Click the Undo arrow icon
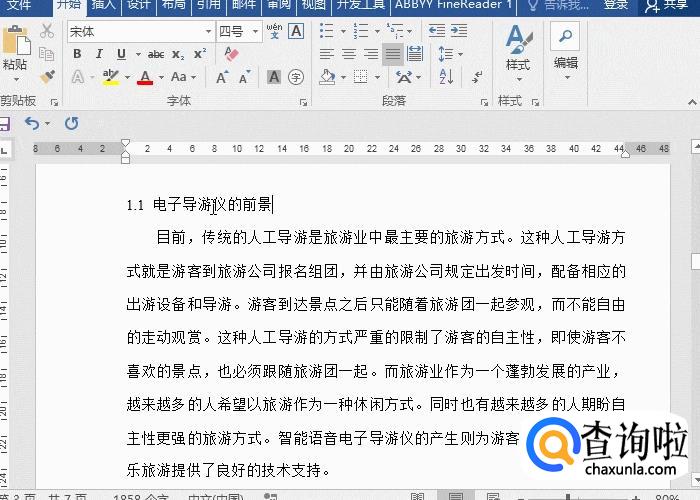This screenshot has height=500, width=700. click(x=32, y=123)
